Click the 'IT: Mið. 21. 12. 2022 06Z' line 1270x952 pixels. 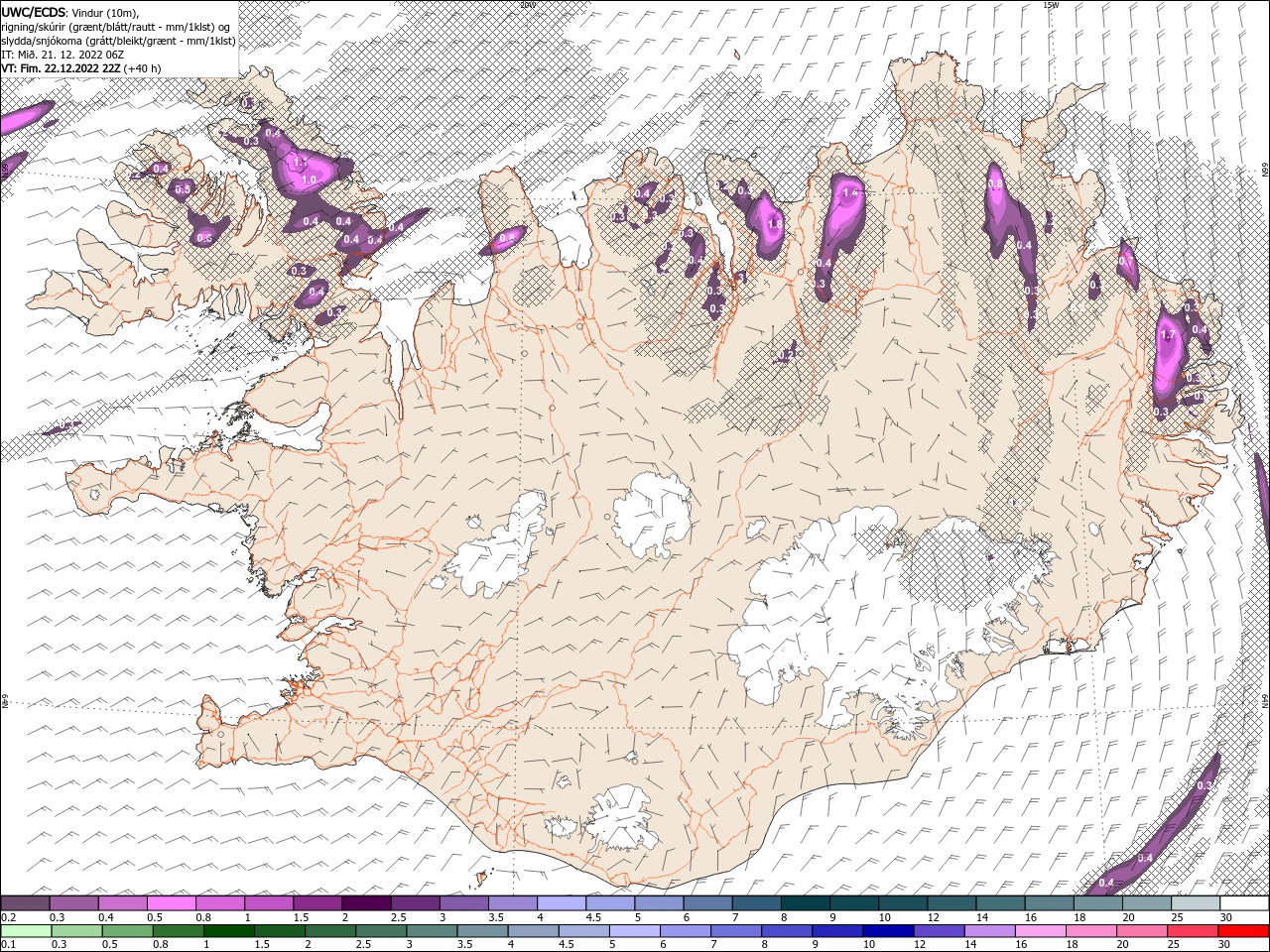(62, 55)
